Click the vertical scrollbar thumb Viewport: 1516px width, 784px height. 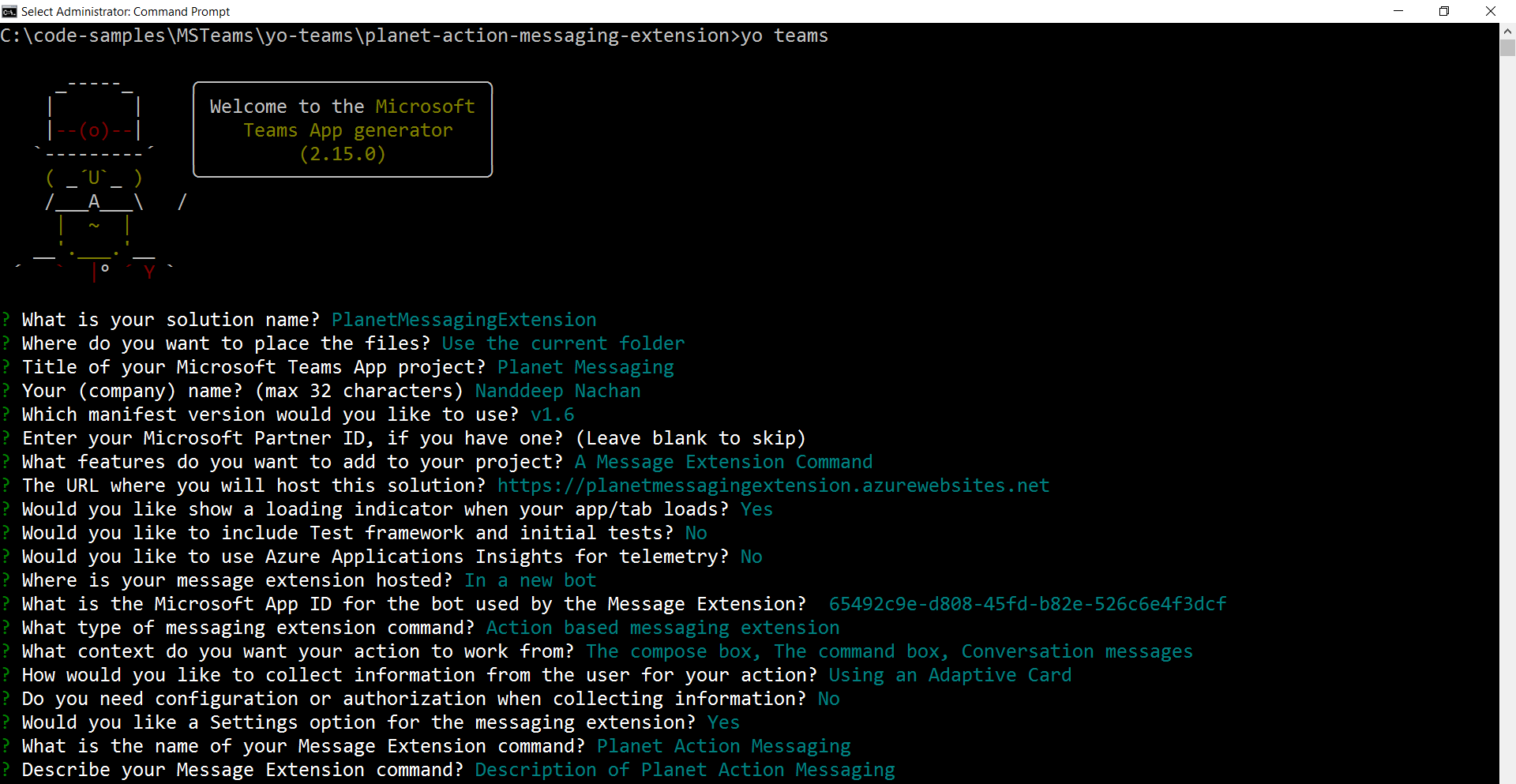coord(1507,48)
